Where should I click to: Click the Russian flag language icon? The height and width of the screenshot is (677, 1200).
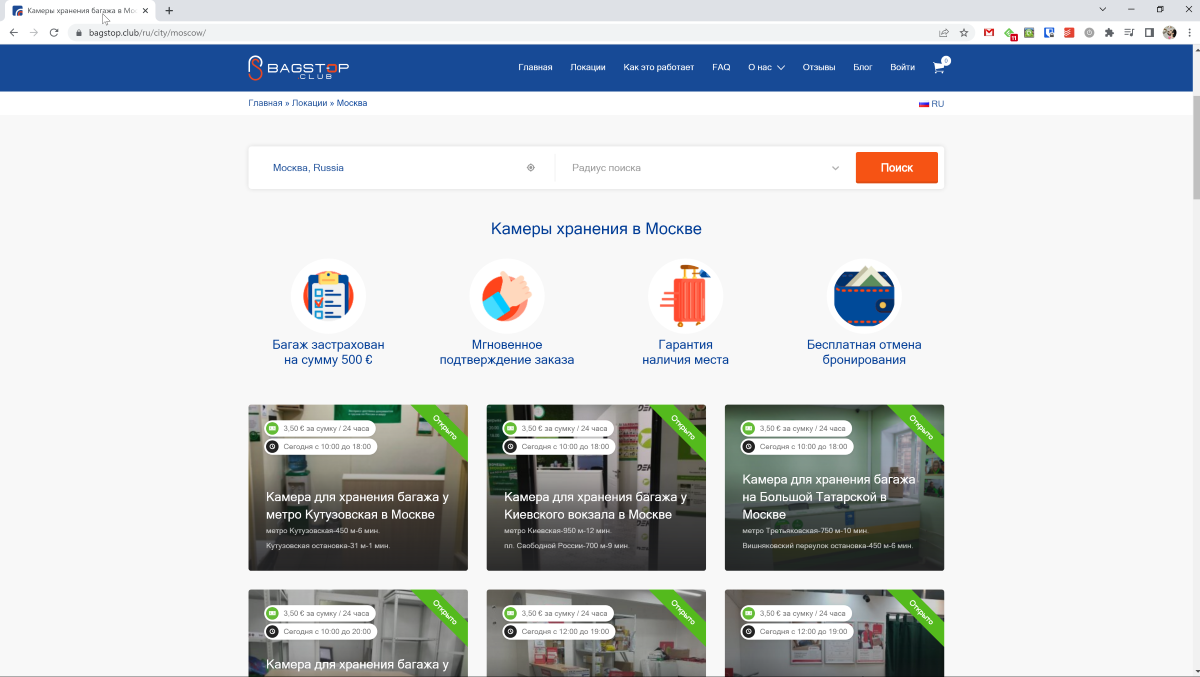[x=924, y=104]
